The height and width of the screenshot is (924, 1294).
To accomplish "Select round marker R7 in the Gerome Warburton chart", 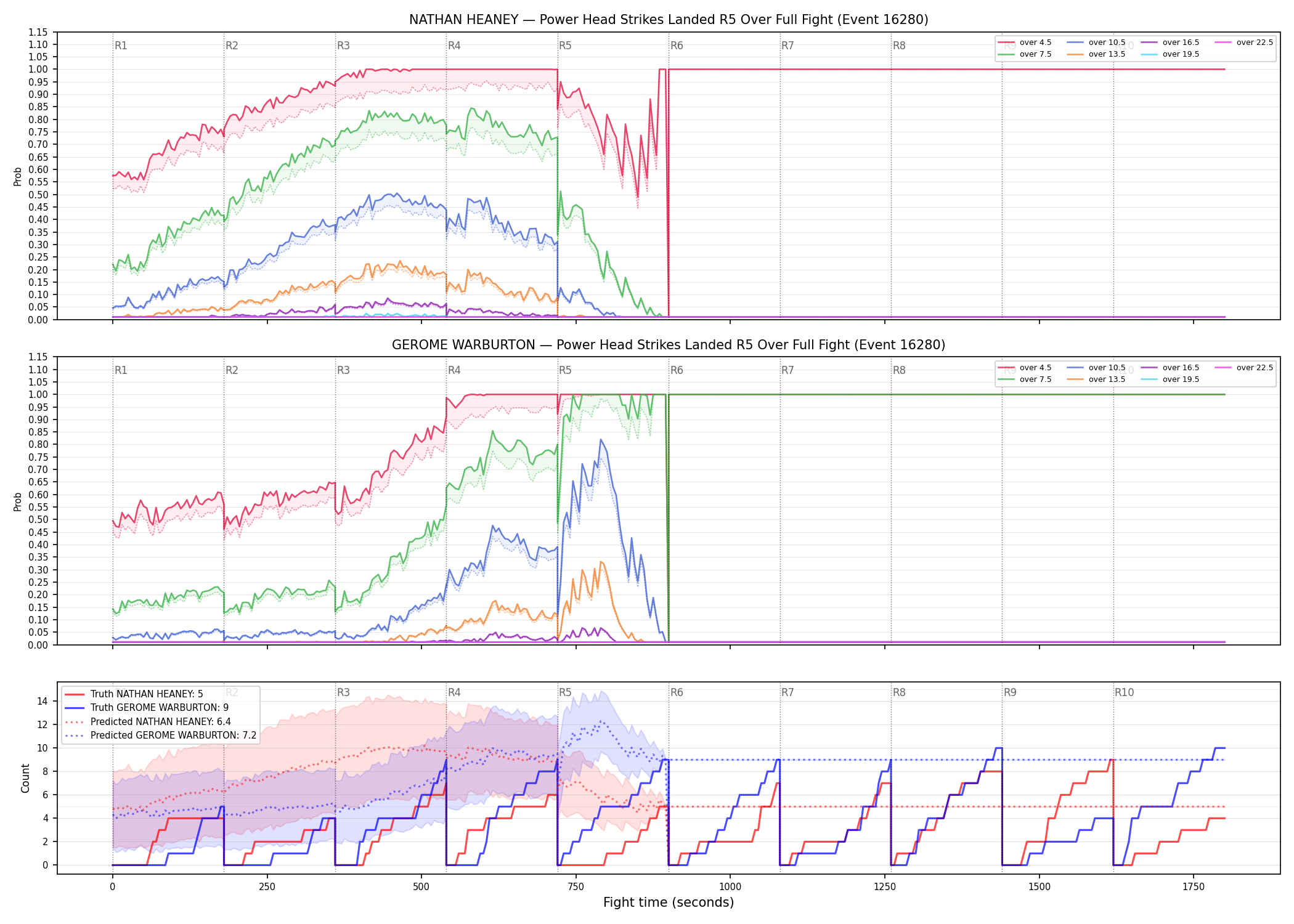I will click(787, 370).
